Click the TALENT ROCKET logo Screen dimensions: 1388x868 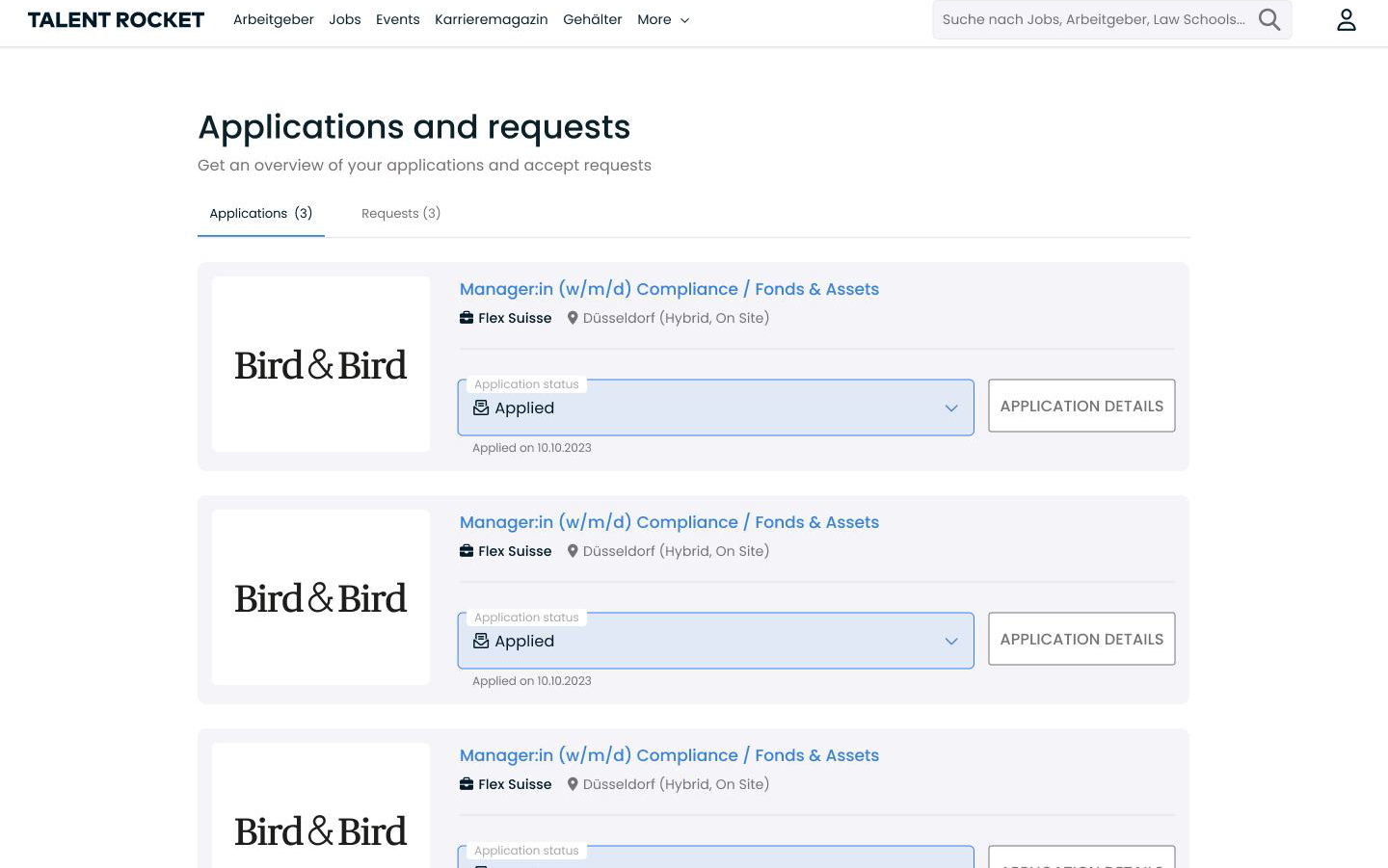click(x=116, y=19)
